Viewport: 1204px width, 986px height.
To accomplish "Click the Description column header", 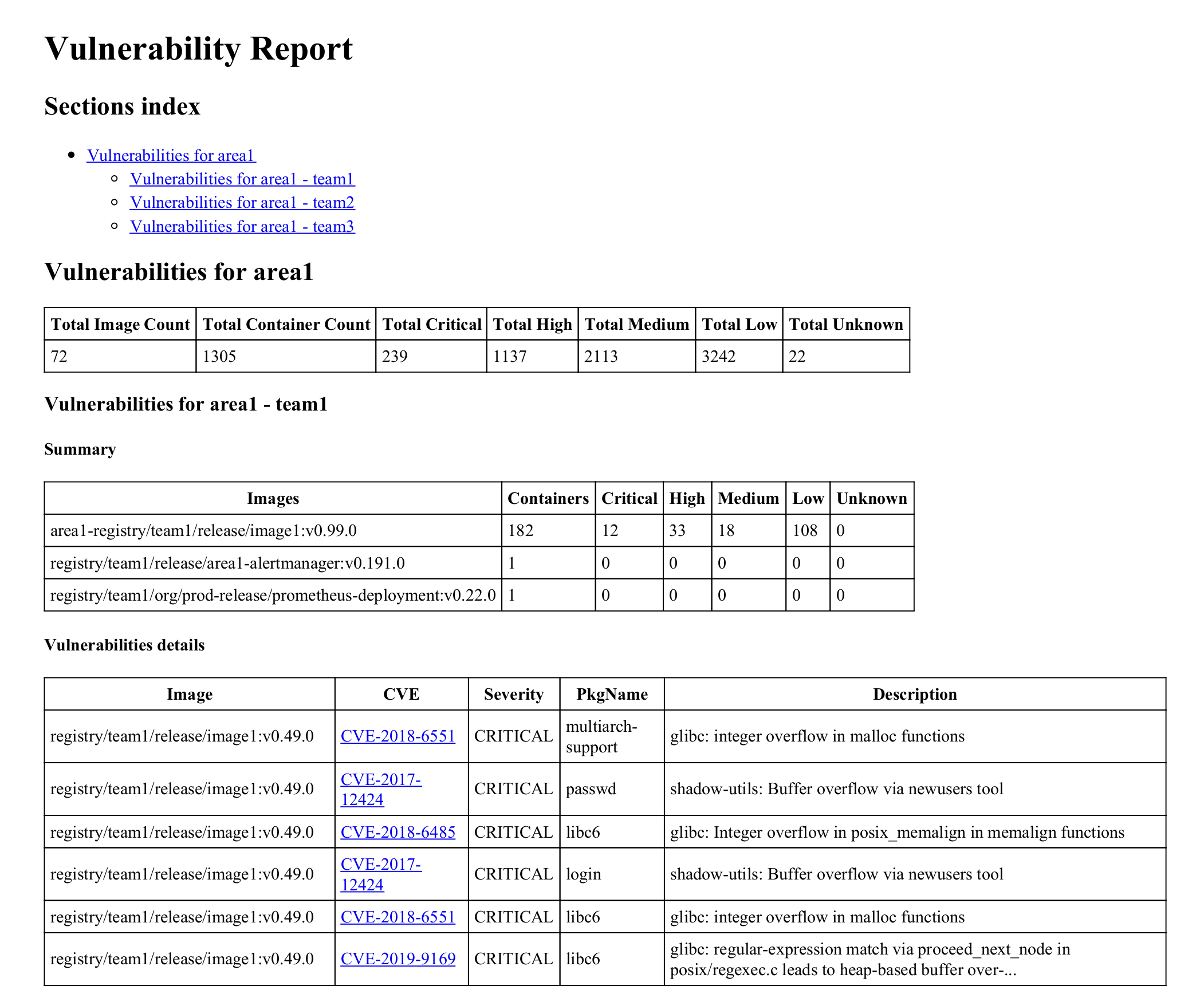I will pos(914,694).
